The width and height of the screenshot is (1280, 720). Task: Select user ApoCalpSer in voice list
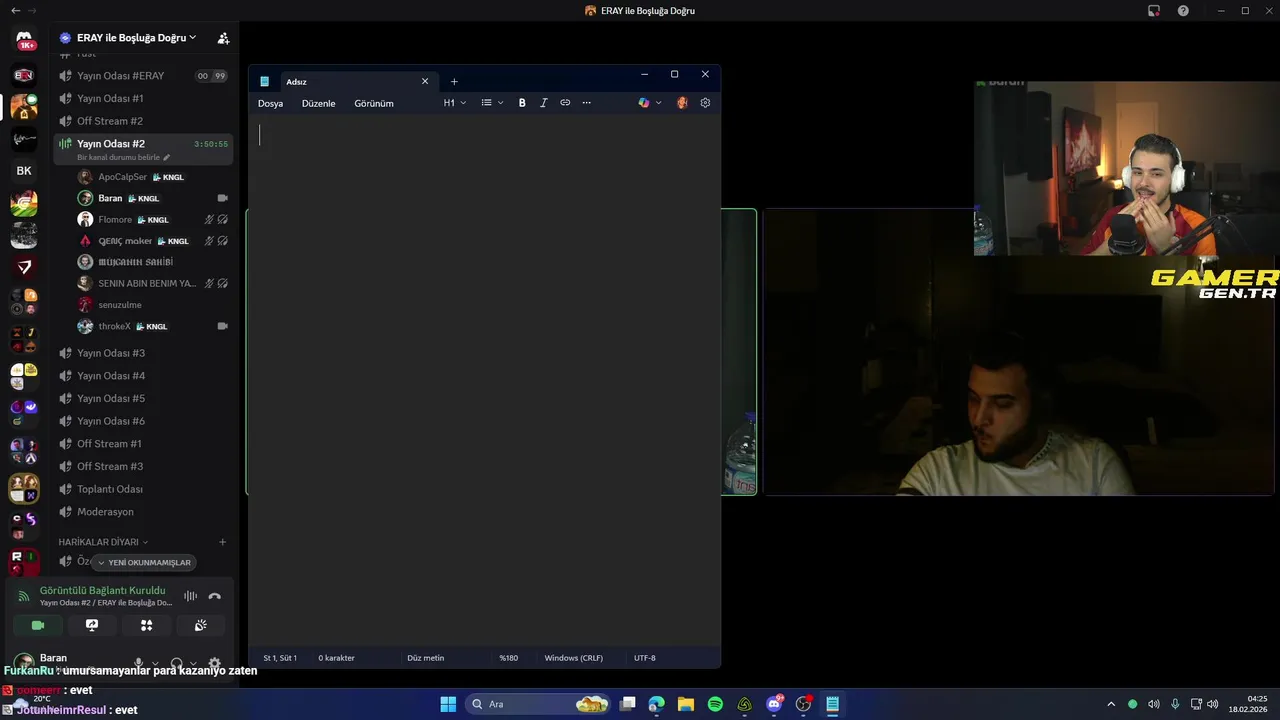[x=153, y=177]
